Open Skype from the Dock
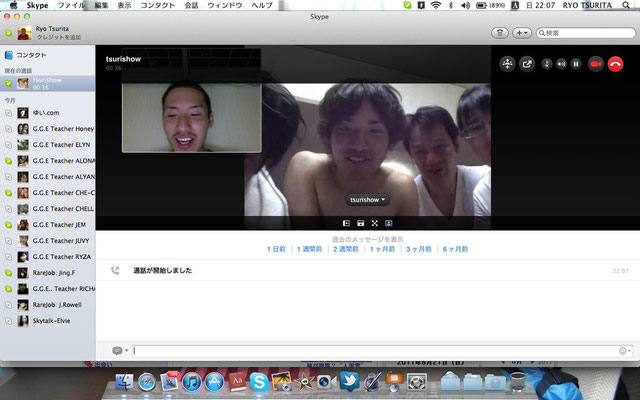This screenshot has height=400, width=640. 259,382
